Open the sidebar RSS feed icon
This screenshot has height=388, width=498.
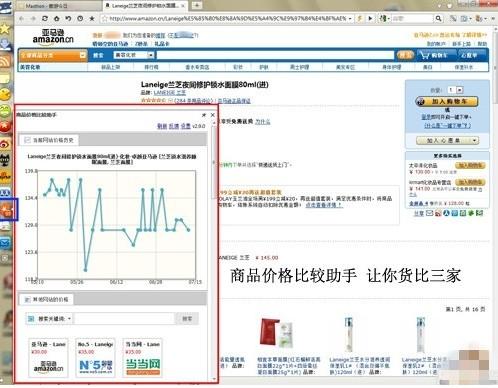(5, 61)
